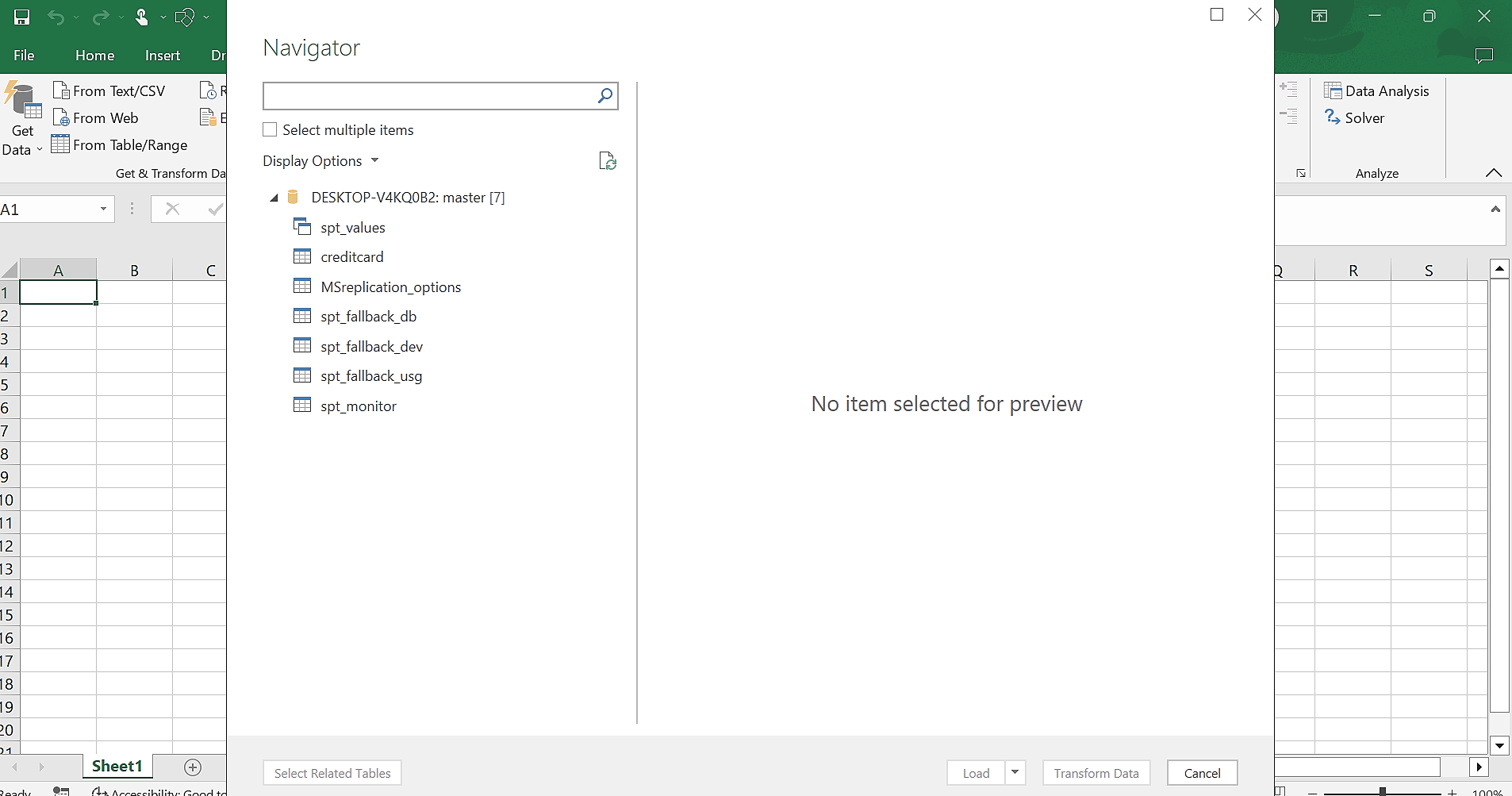1512x796 pixels.
Task: Open the Load button dropdown arrow
Action: click(x=1015, y=772)
